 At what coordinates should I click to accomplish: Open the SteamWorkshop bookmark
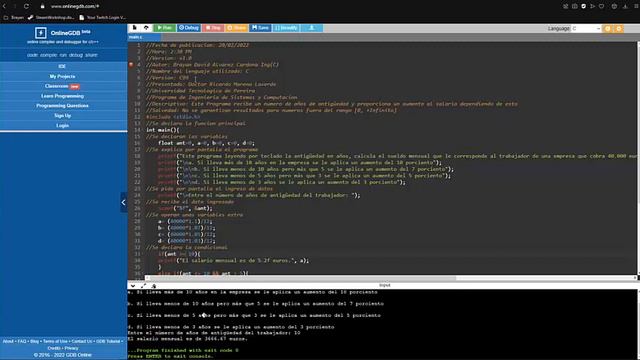coord(51,18)
